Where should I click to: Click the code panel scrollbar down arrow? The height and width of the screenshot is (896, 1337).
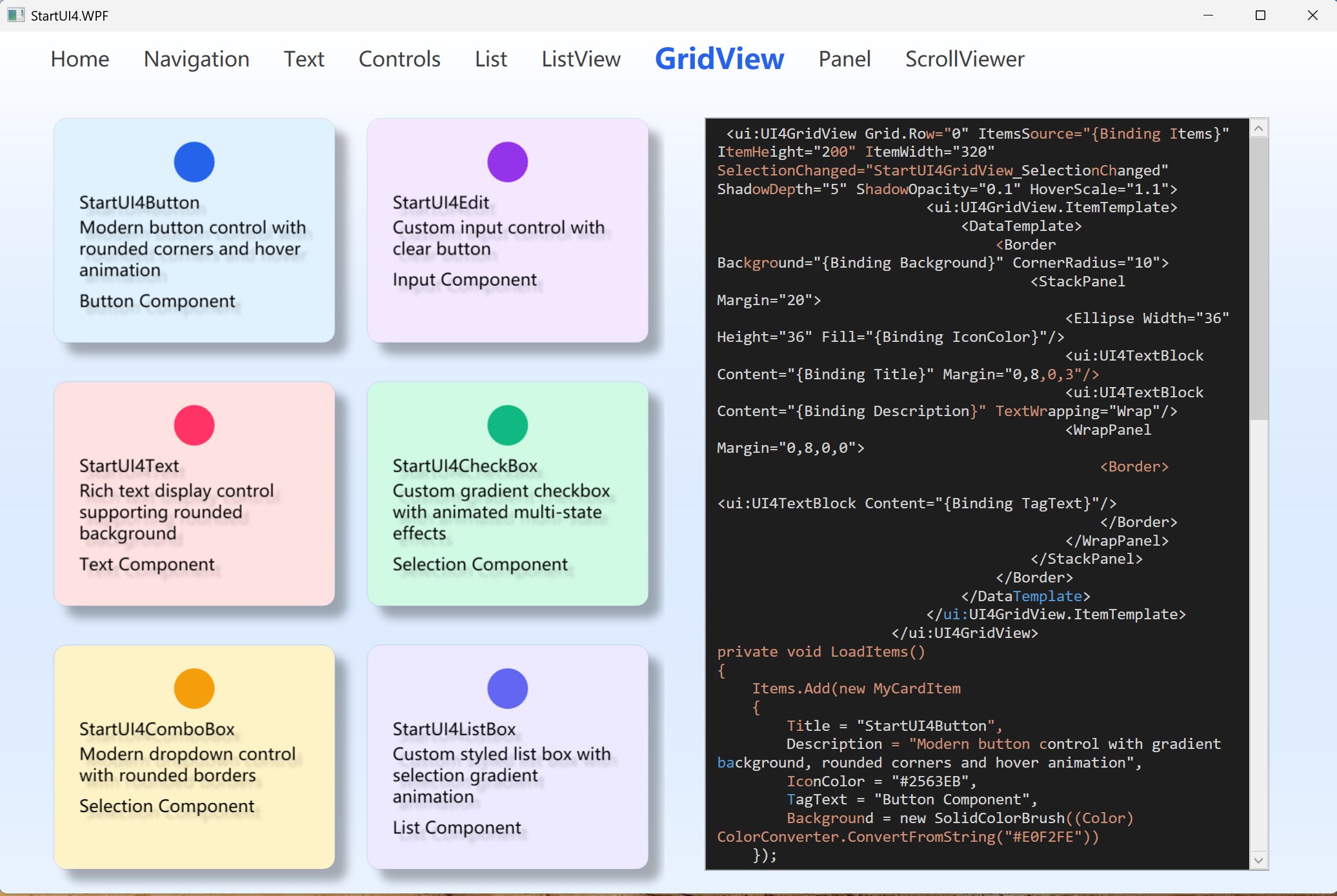coord(1258,860)
